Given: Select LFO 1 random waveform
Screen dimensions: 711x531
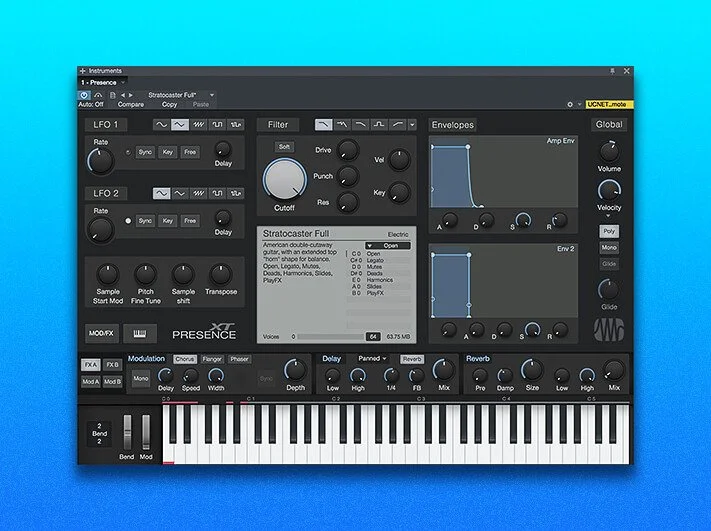Looking at the screenshot, I should pos(236,124).
